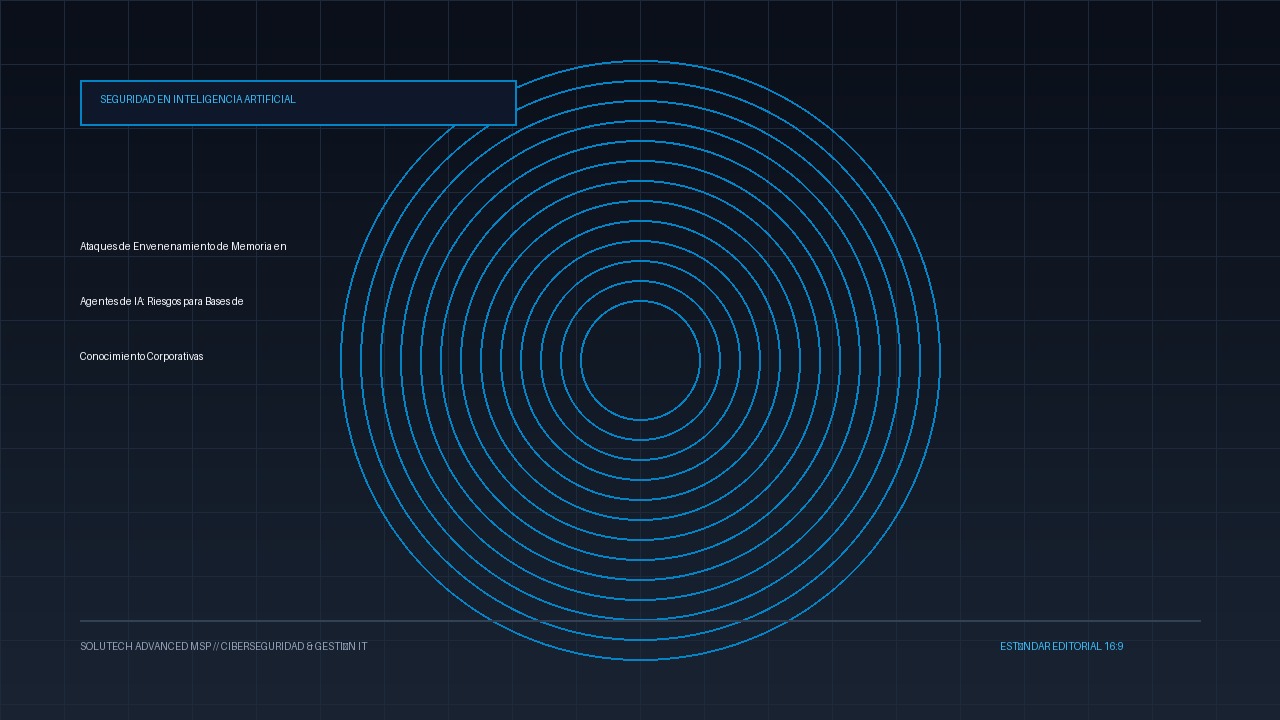
Task: Click the ESTÁNDAR word in the footer
Action: (x=1025, y=647)
